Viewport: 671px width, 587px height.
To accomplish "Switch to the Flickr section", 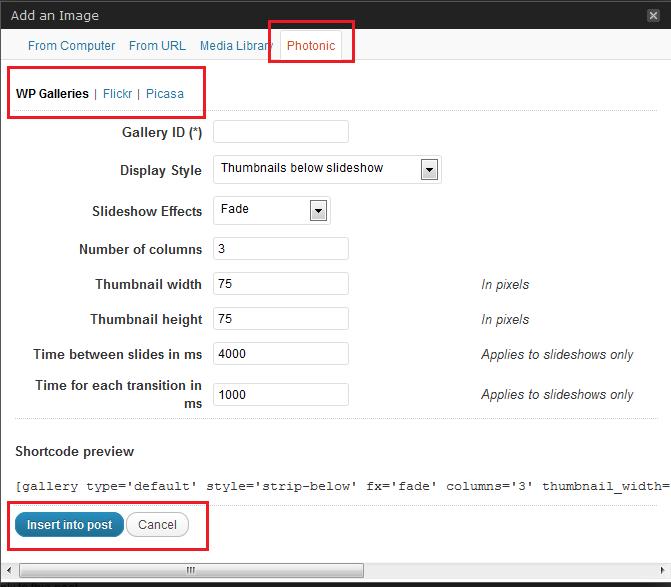I will [117, 94].
